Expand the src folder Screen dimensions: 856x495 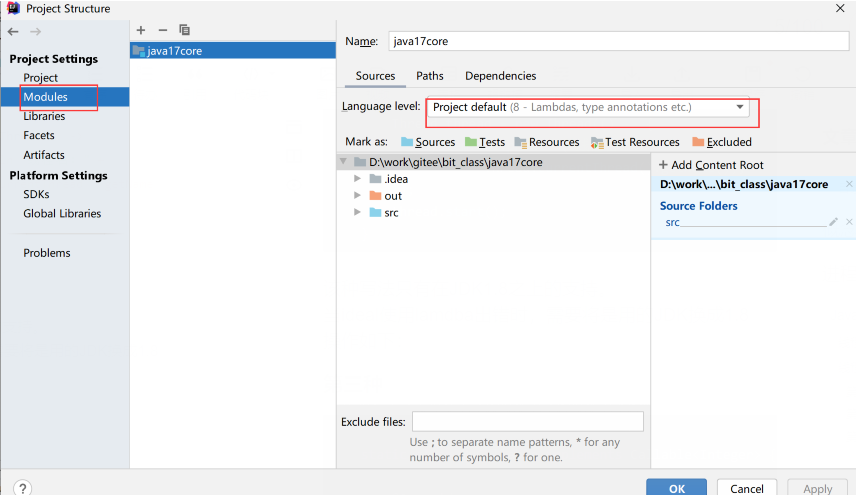coord(357,212)
